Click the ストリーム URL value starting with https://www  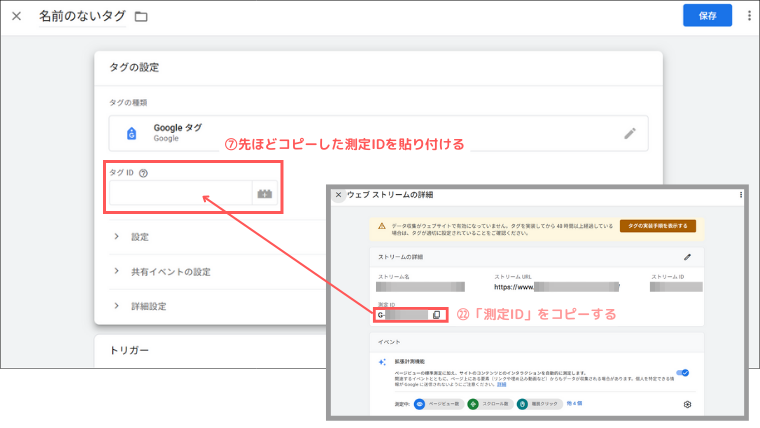(556, 287)
